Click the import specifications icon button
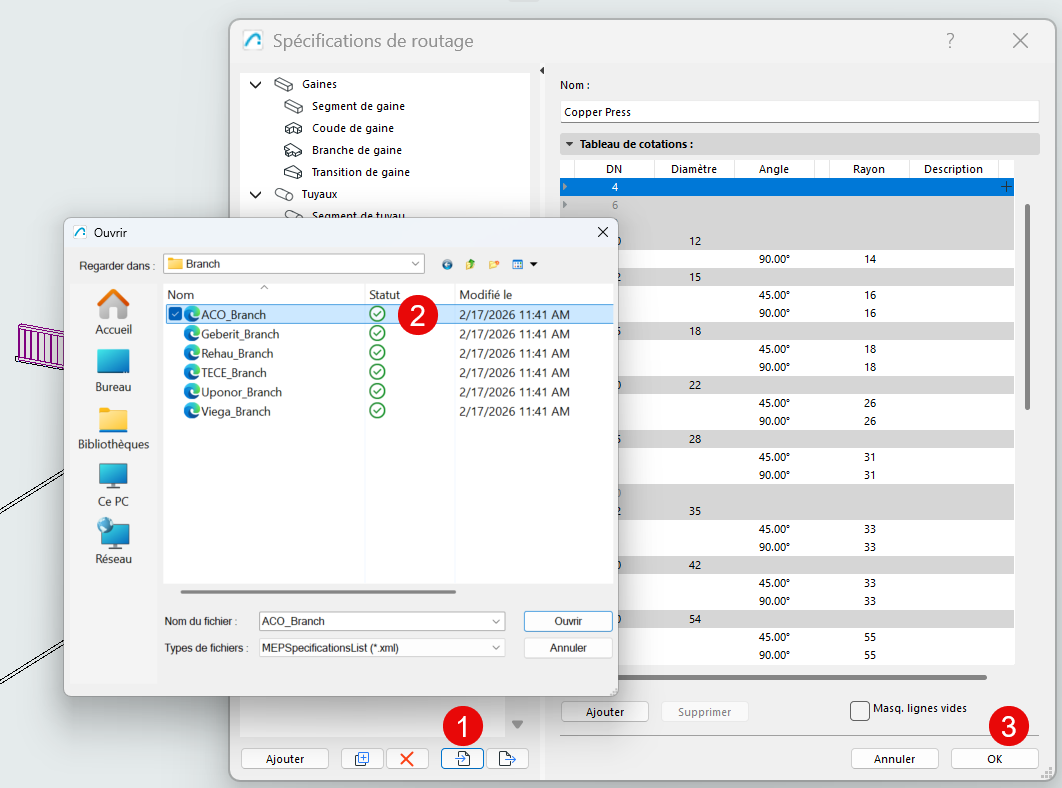Screen dimensions: 1062x788 [462, 758]
